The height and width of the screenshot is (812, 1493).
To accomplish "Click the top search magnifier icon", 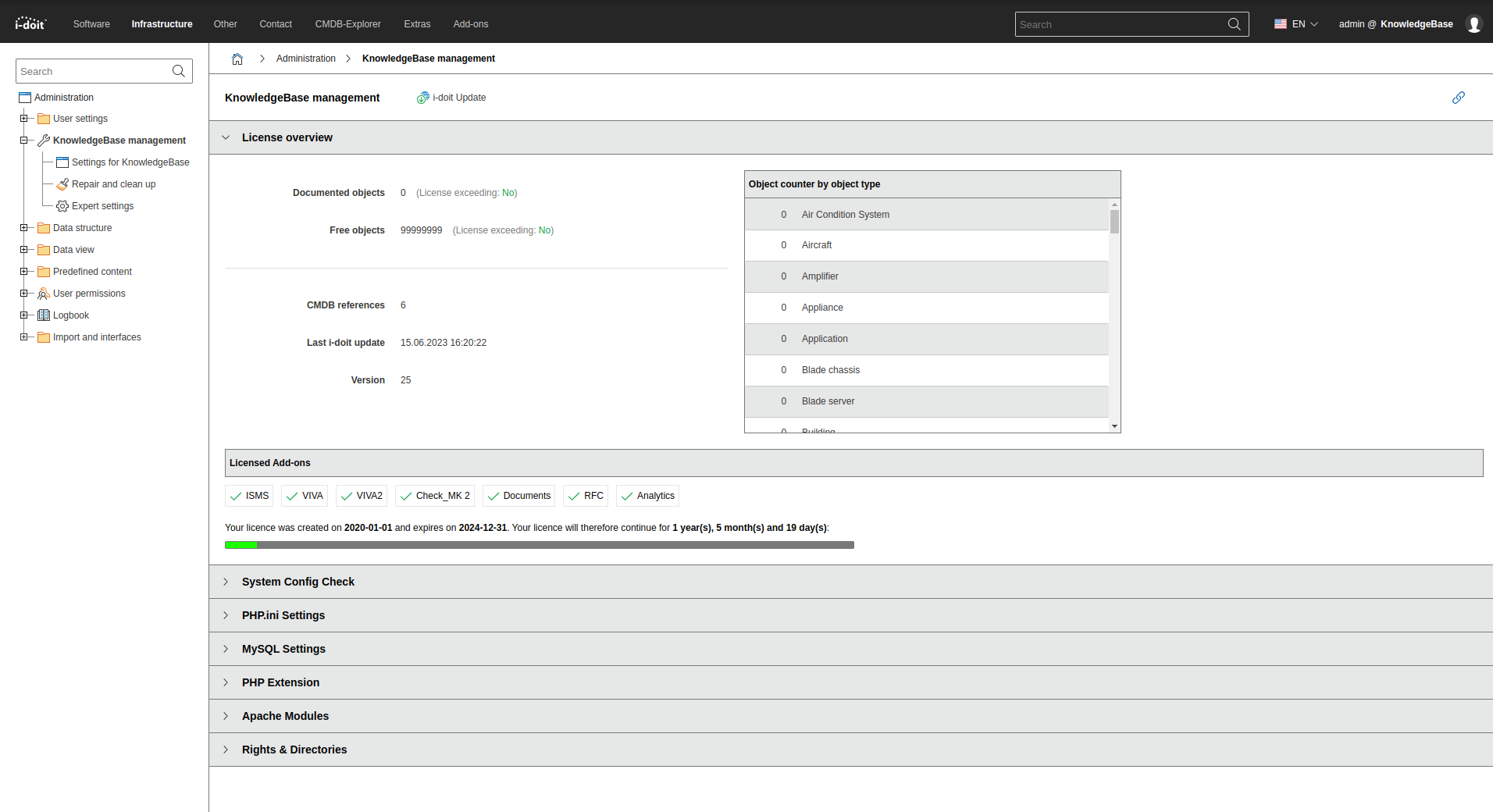I will tap(1234, 24).
